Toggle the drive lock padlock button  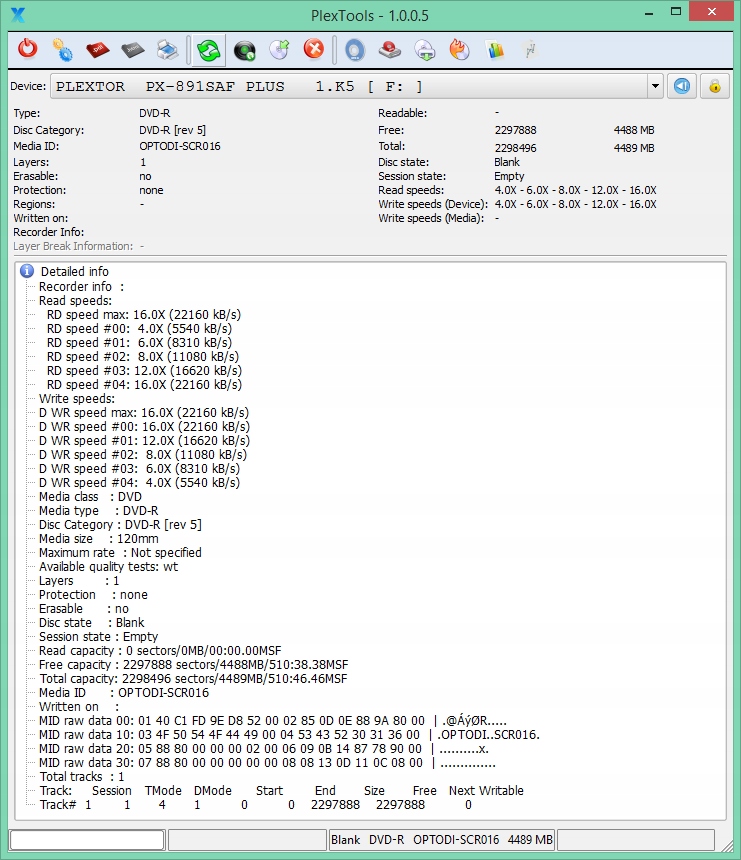tap(714, 86)
